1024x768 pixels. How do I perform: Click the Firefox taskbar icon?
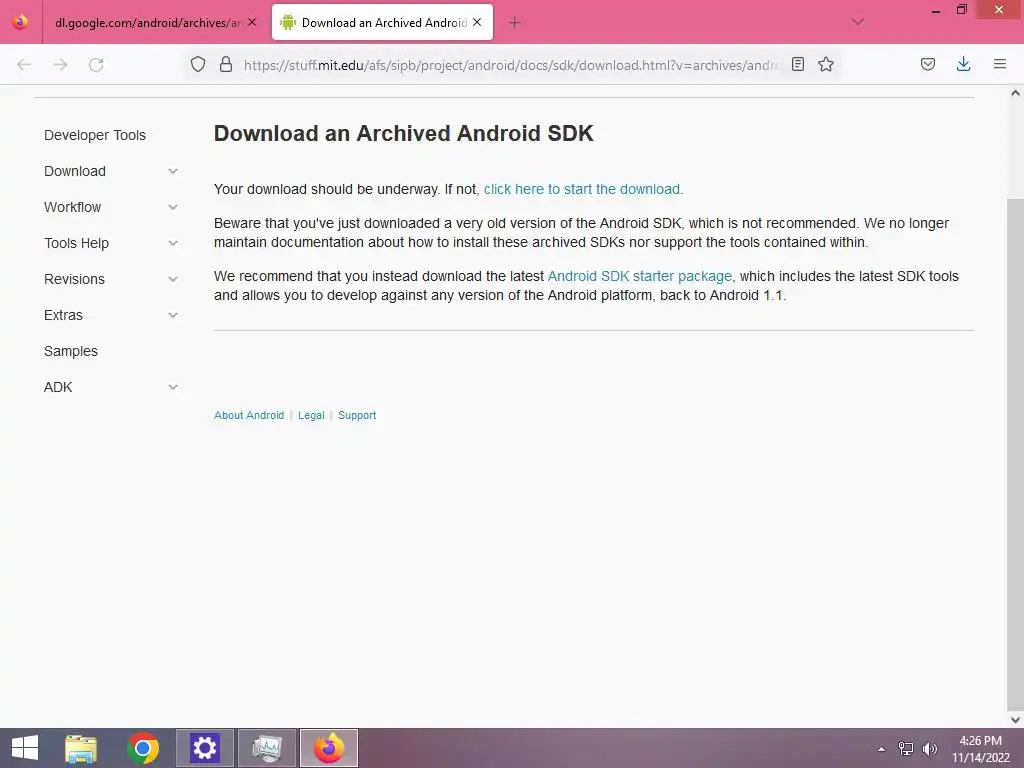point(328,748)
